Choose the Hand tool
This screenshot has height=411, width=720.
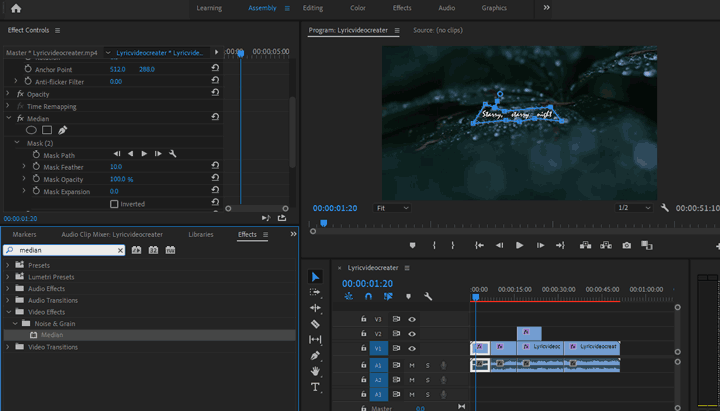click(316, 371)
